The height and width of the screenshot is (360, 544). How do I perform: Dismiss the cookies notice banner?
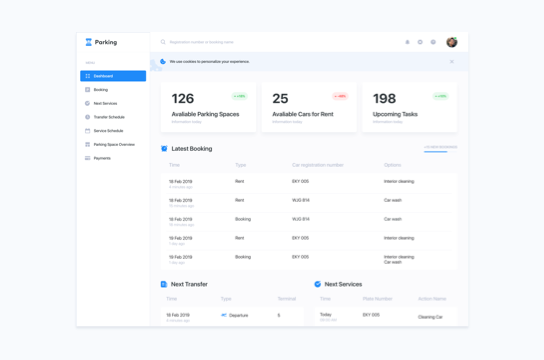tap(452, 61)
